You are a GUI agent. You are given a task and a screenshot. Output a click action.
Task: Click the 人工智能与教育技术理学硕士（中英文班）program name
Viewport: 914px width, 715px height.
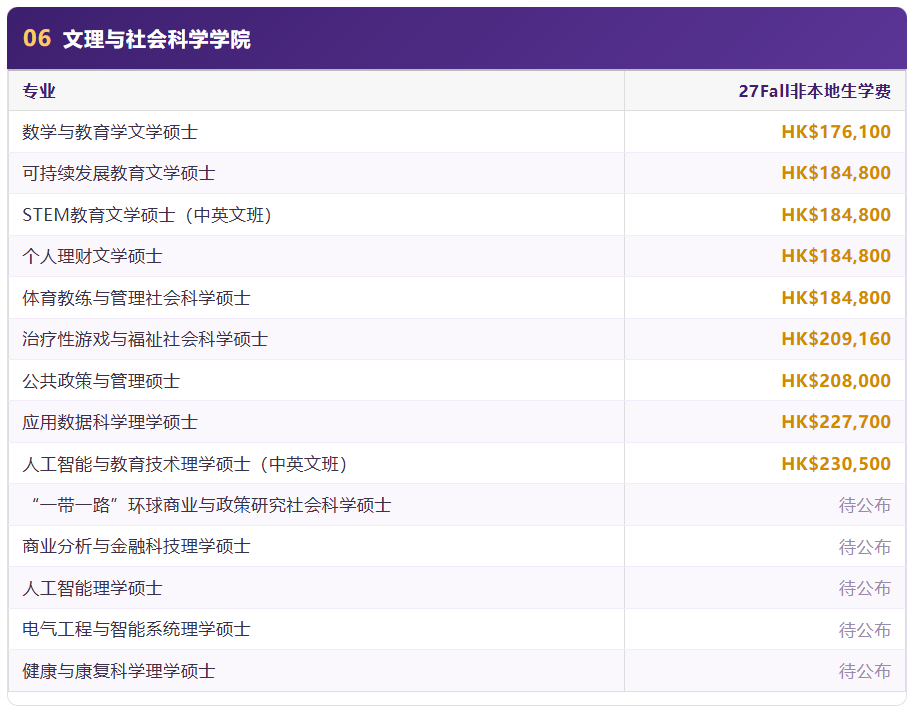[185, 464]
